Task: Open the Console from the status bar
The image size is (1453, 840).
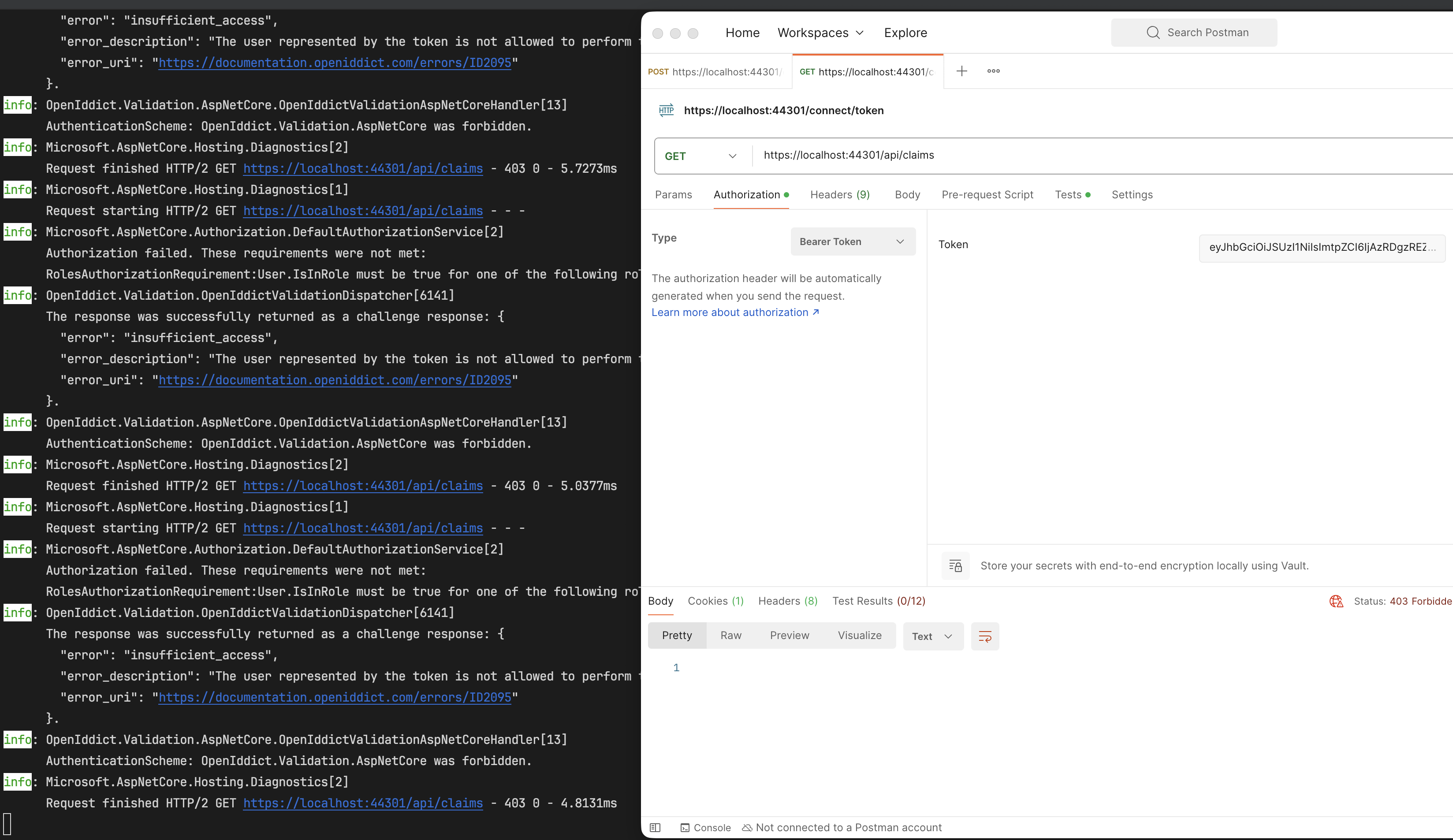Action: pos(705,827)
